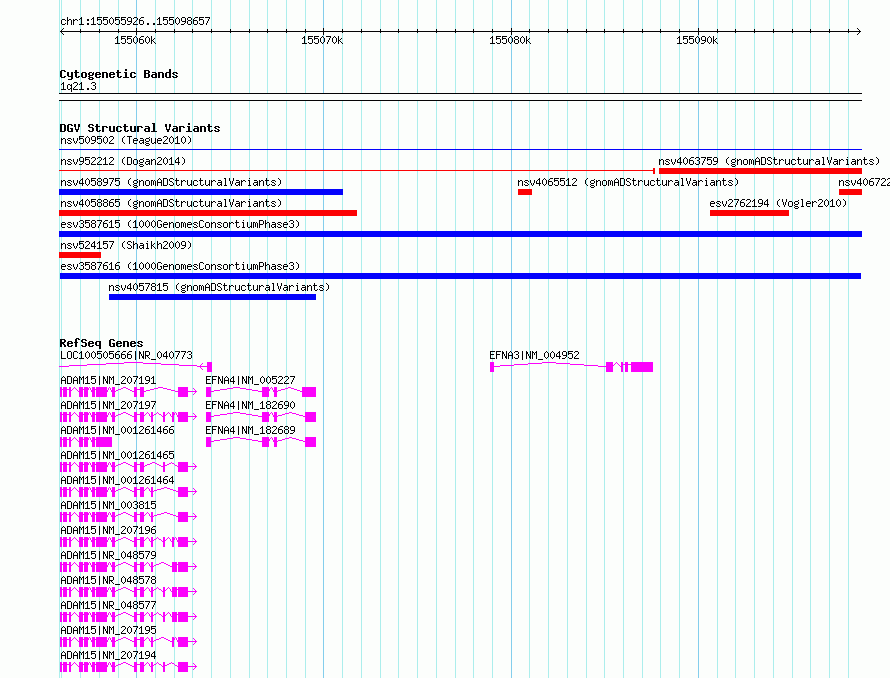This screenshot has height=678, width=890.
Task: Click esv3587616 1000Genomes variant label
Action: click(x=180, y=266)
